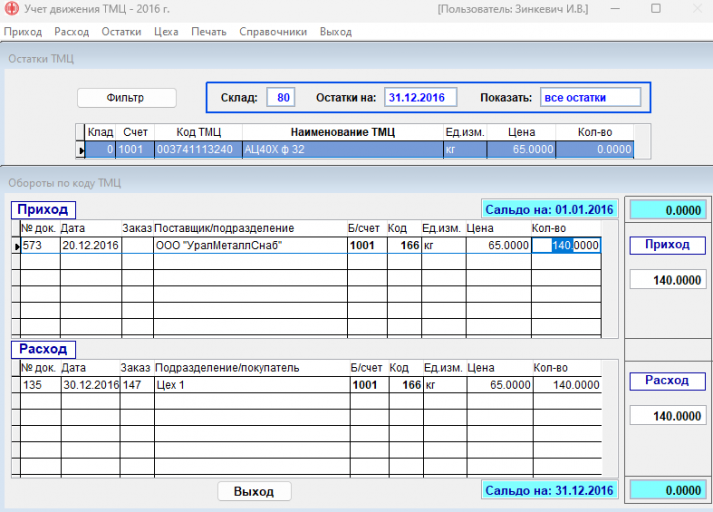Screen dimensions: 713x512
Task: Select the cell АЦ40Х ф 32
Action: point(343,150)
